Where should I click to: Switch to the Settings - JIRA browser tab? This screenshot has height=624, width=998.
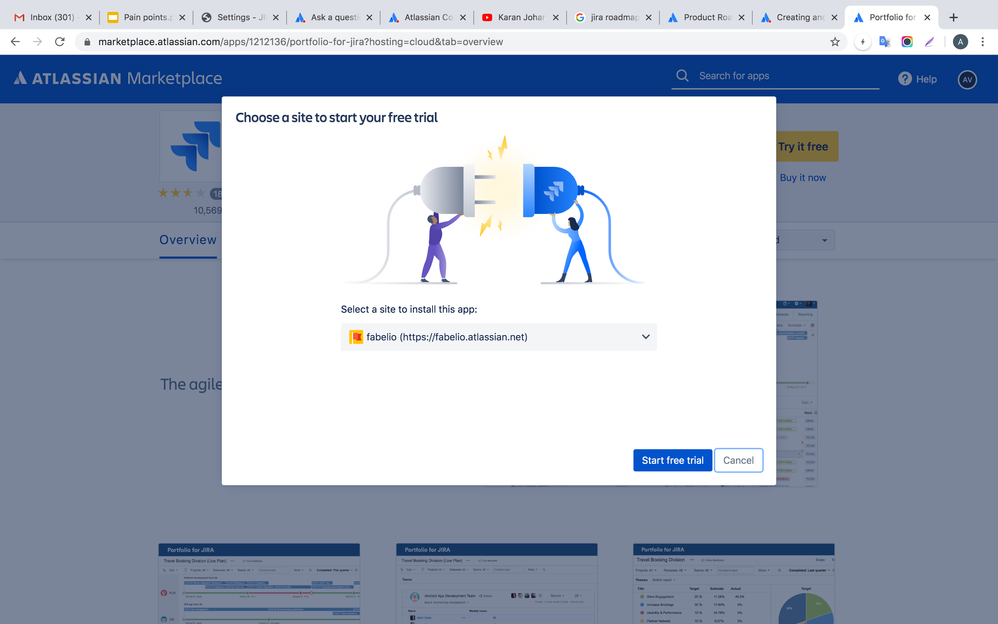(239, 17)
